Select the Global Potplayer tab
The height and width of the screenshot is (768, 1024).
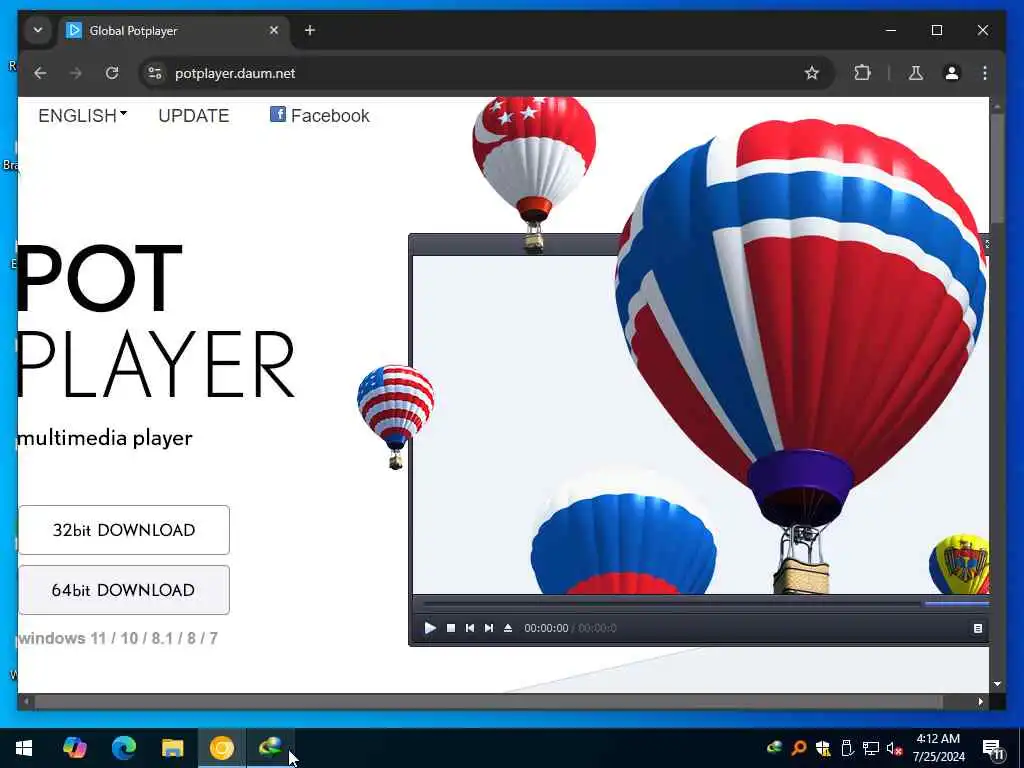click(x=175, y=31)
